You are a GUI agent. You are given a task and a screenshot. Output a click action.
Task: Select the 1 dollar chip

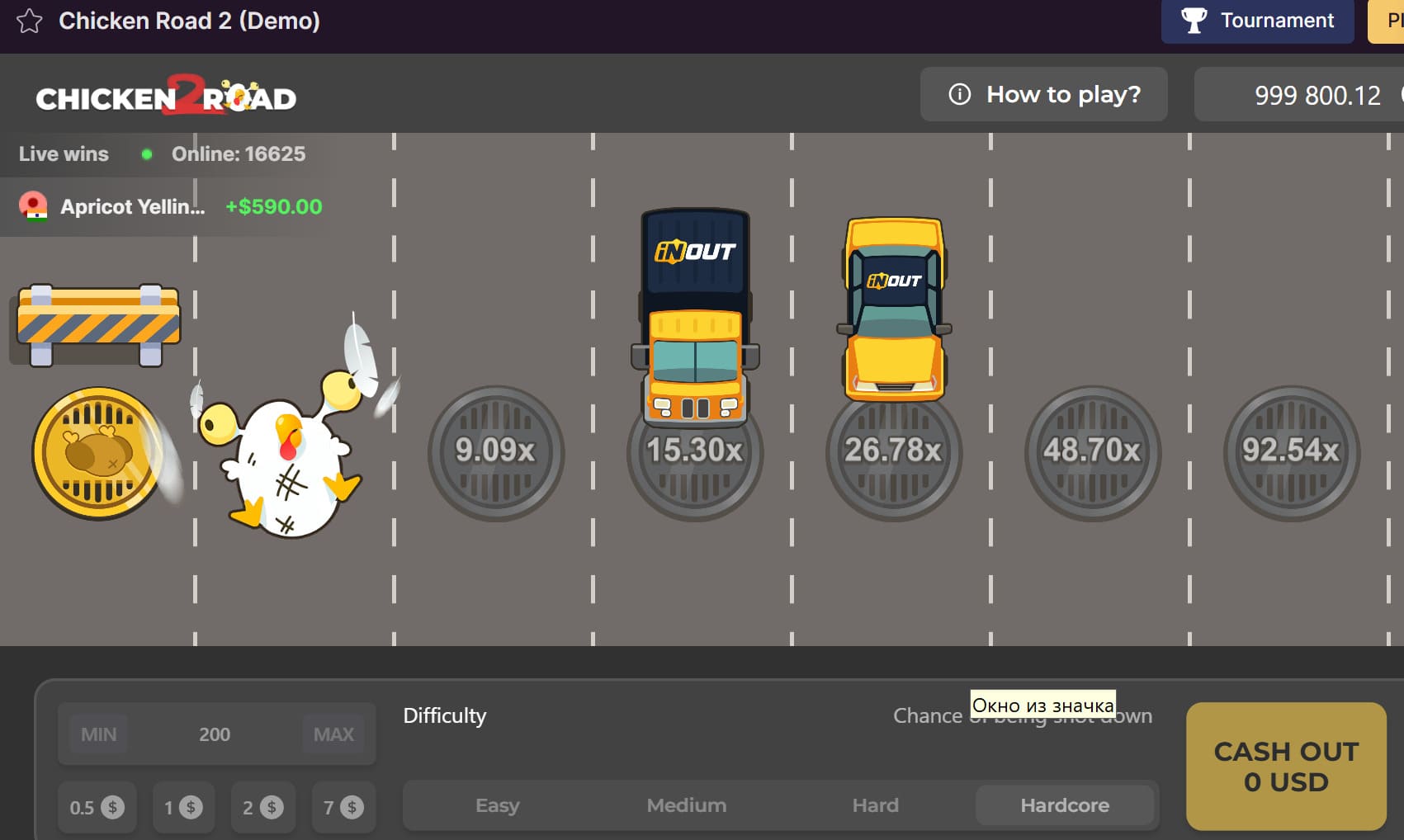[x=183, y=808]
